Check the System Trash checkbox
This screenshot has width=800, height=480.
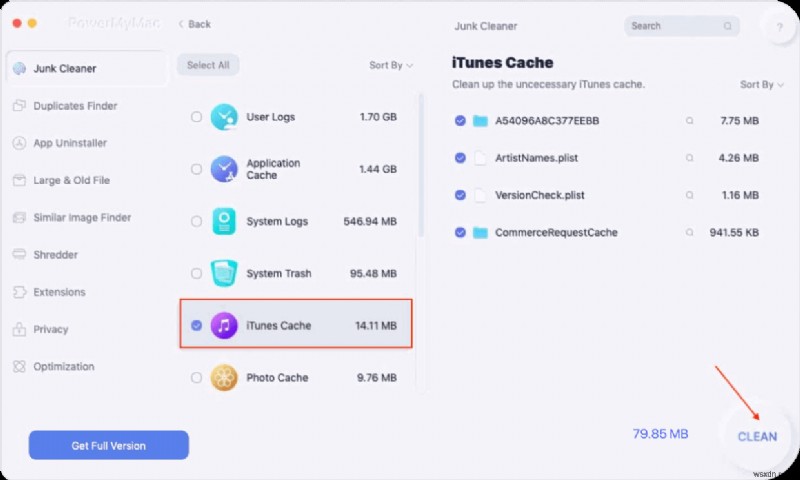pos(196,273)
